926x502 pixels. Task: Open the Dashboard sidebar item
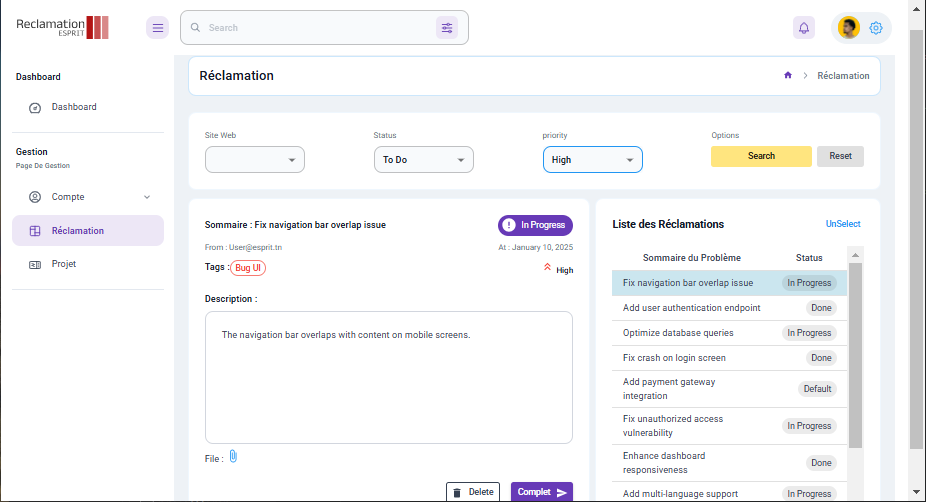pyautogui.click(x=88, y=107)
